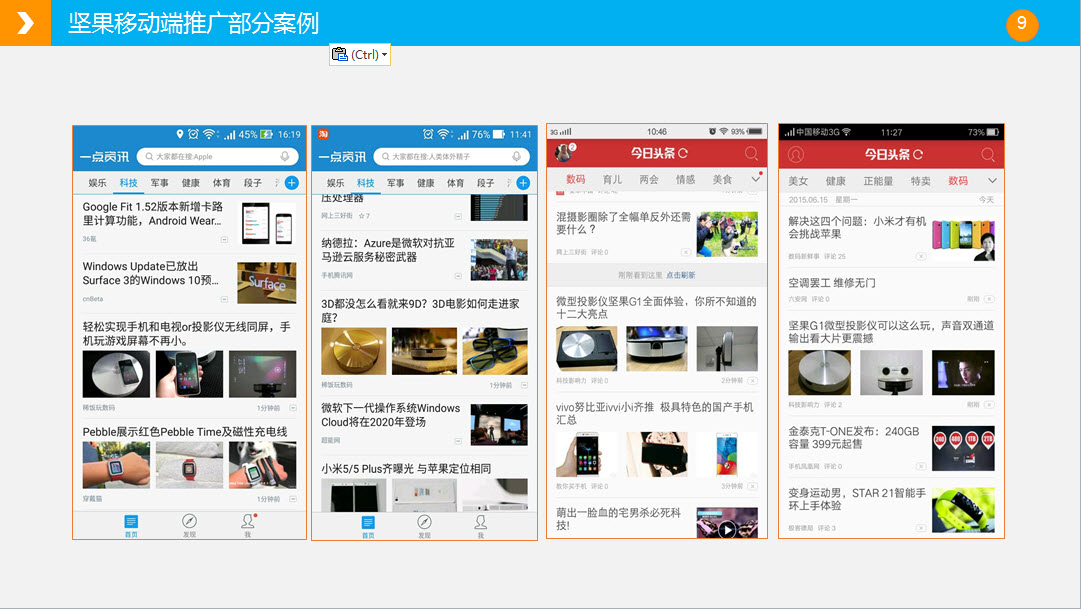Image resolution: width=1081 pixels, height=609 pixels.
Task: Click the video play button on the third phone's bottom thumbnail
Action: coord(727,529)
